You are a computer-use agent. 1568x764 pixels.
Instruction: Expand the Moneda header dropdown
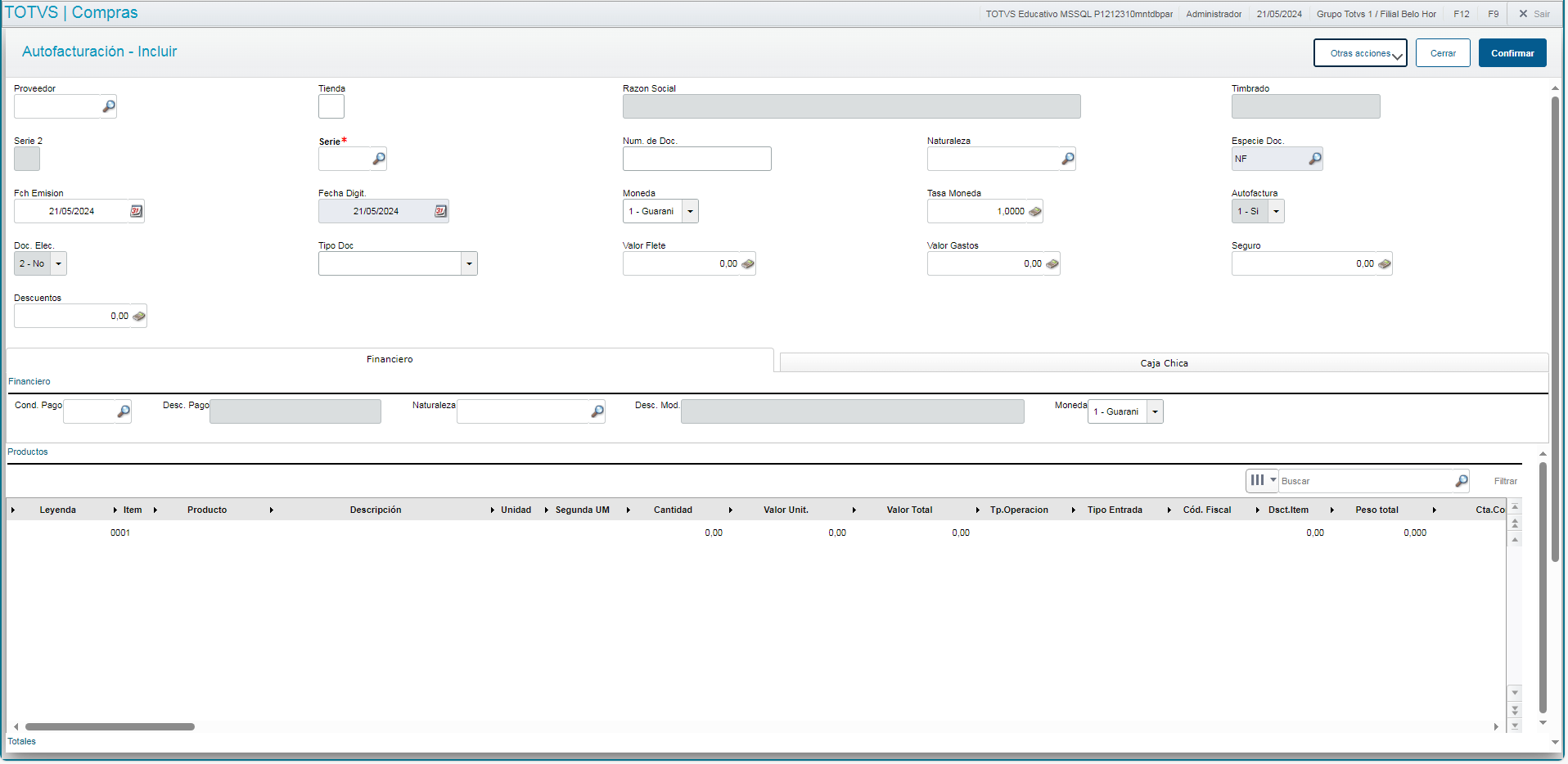pyautogui.click(x=691, y=211)
